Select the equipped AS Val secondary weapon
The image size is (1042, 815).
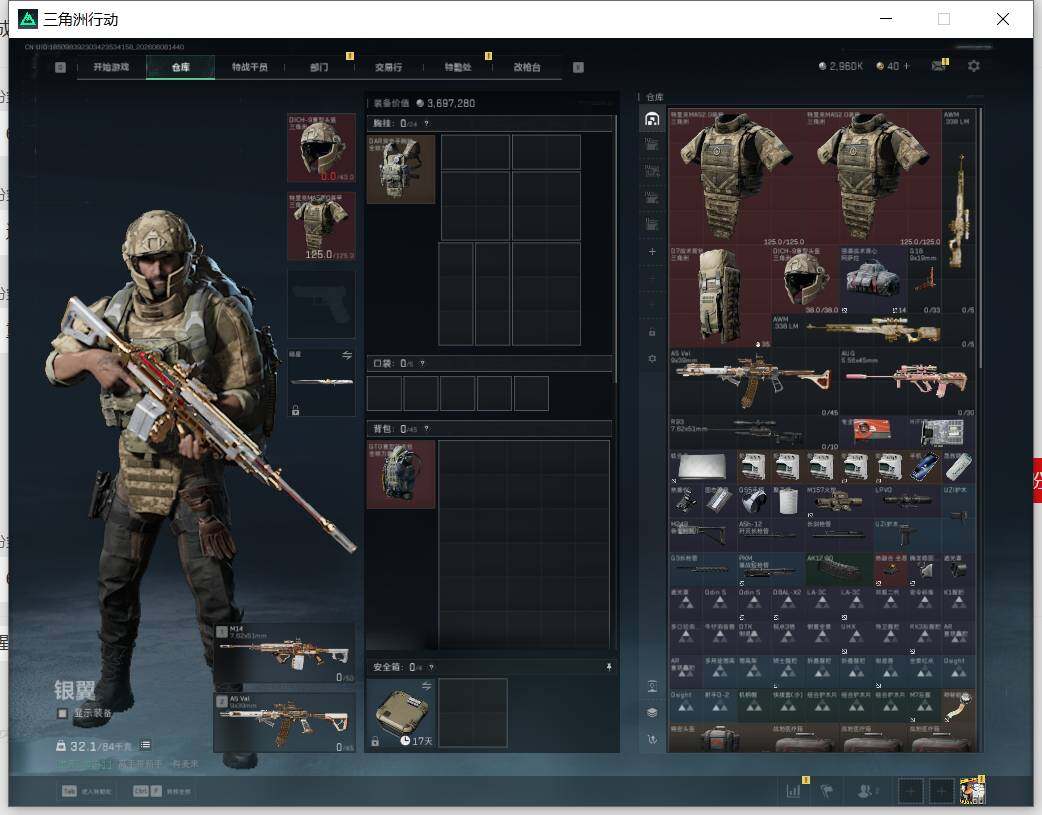284,723
